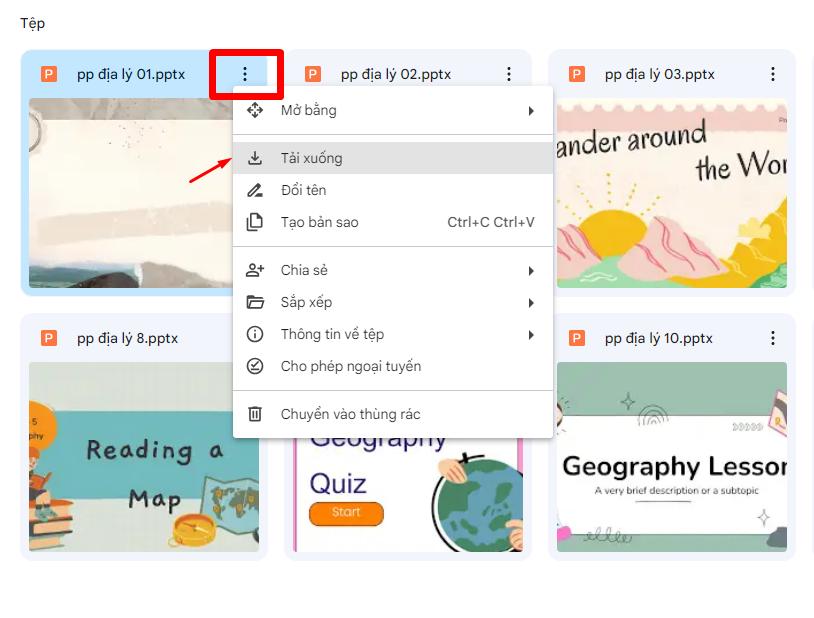
Task: Click the PowerPoint icon on pp địa lý 03.pptx
Action: click(x=578, y=74)
